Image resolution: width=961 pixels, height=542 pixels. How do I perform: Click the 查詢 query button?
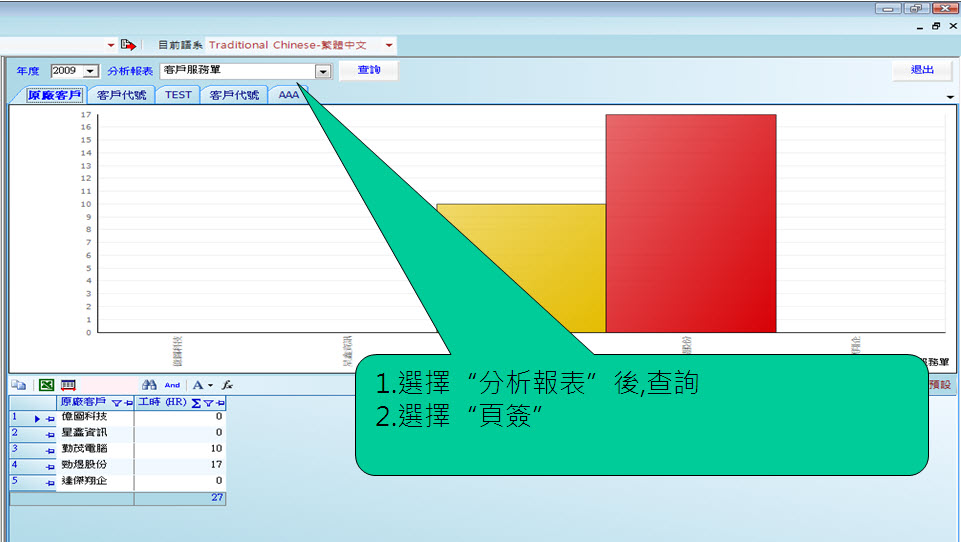click(x=369, y=70)
